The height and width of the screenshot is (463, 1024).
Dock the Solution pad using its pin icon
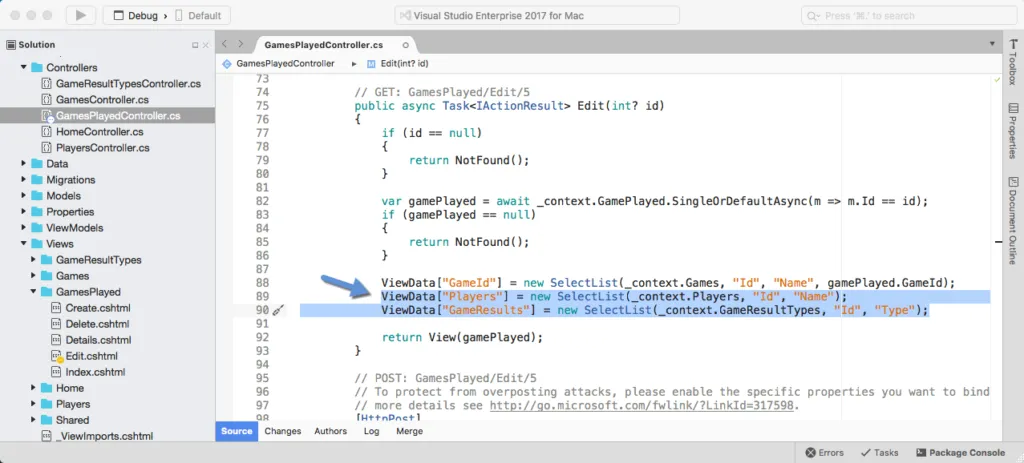[x=195, y=45]
